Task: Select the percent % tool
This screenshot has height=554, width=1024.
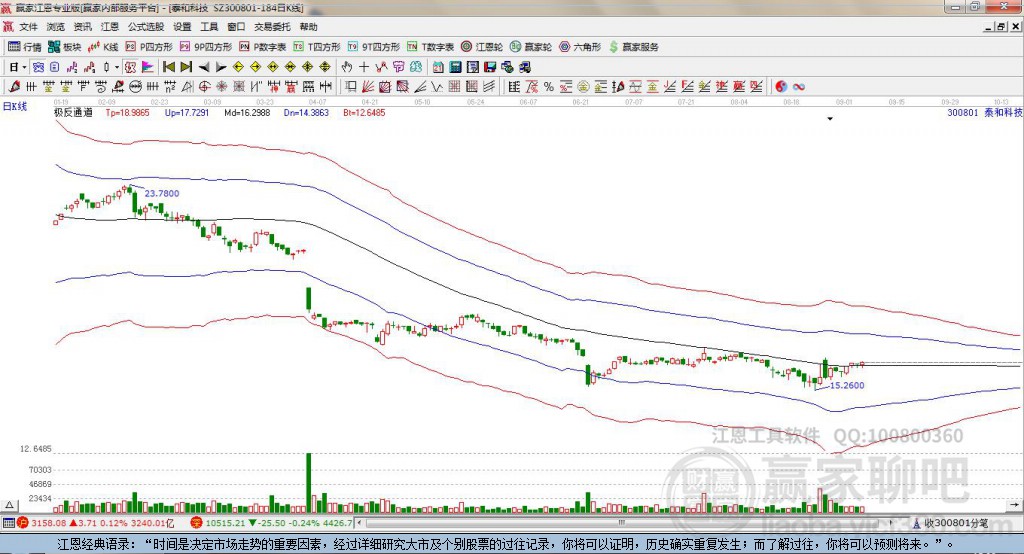Action: (x=549, y=87)
